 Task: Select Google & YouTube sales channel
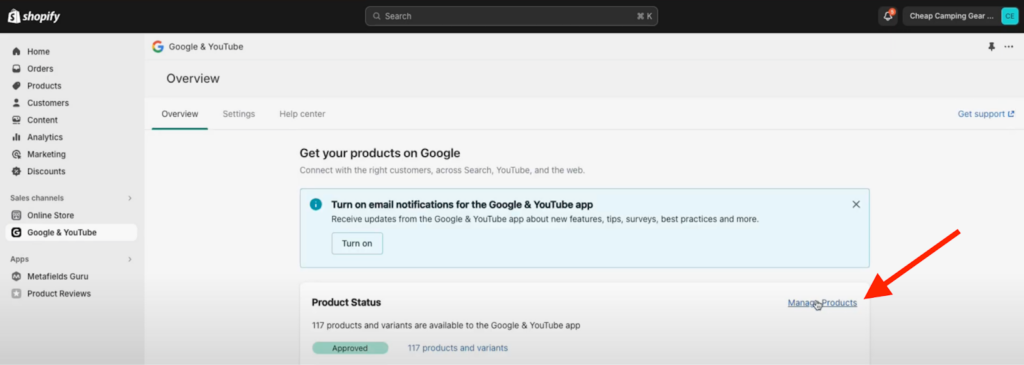click(71, 232)
